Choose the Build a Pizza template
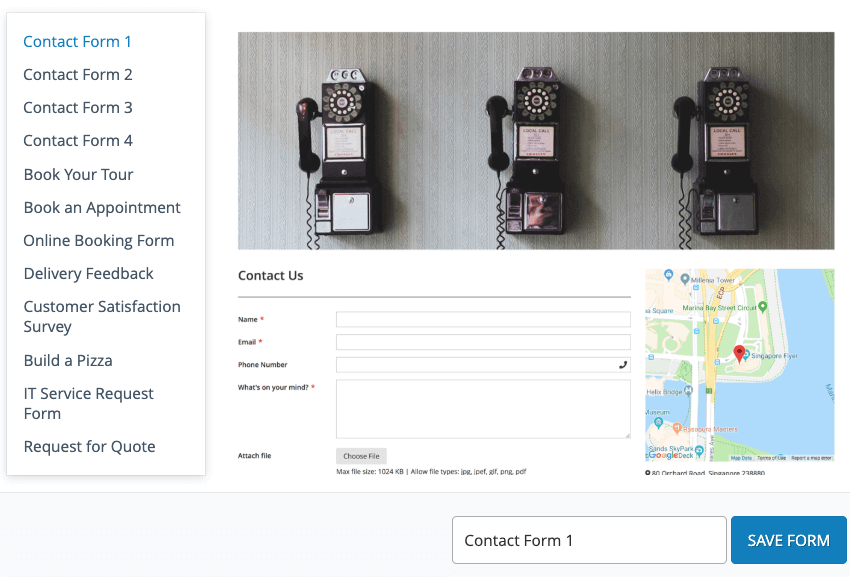The height and width of the screenshot is (577, 850). click(x=68, y=360)
